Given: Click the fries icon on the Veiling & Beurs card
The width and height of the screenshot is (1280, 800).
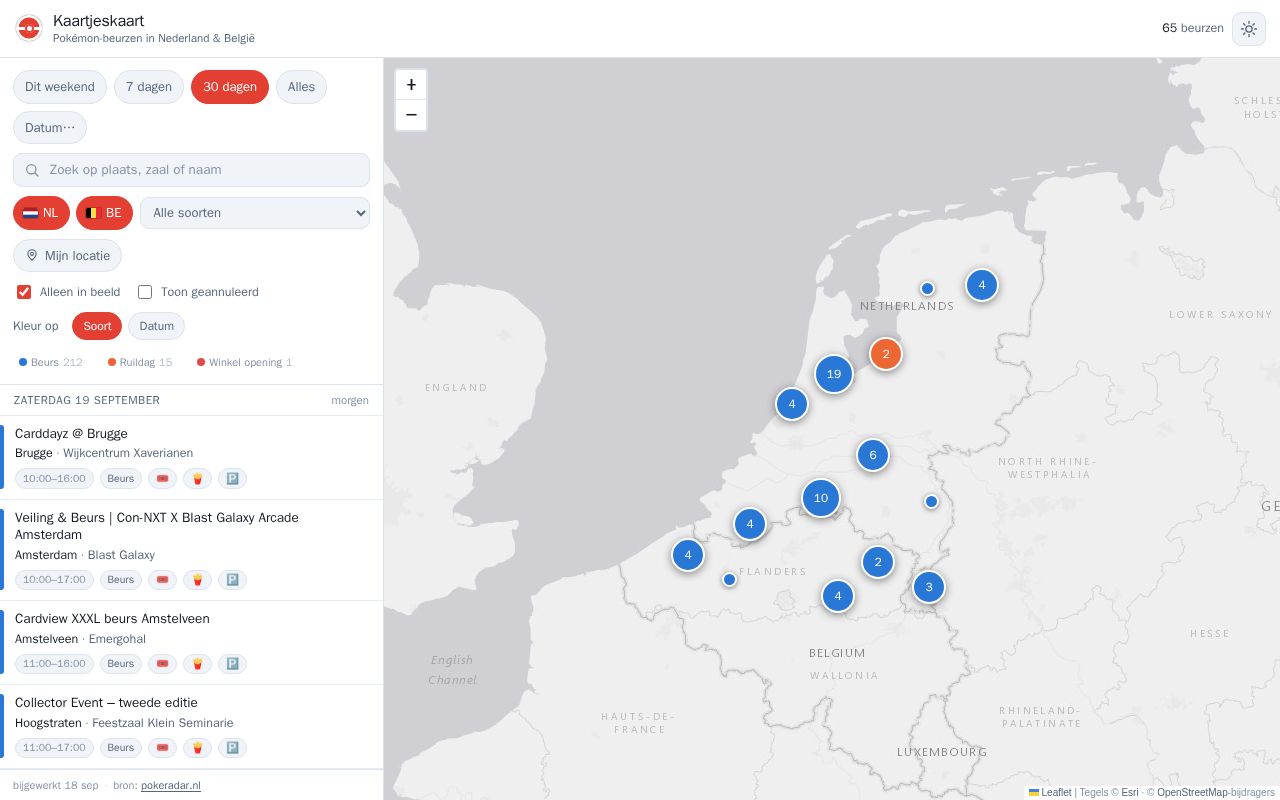Looking at the screenshot, I should tap(197, 580).
